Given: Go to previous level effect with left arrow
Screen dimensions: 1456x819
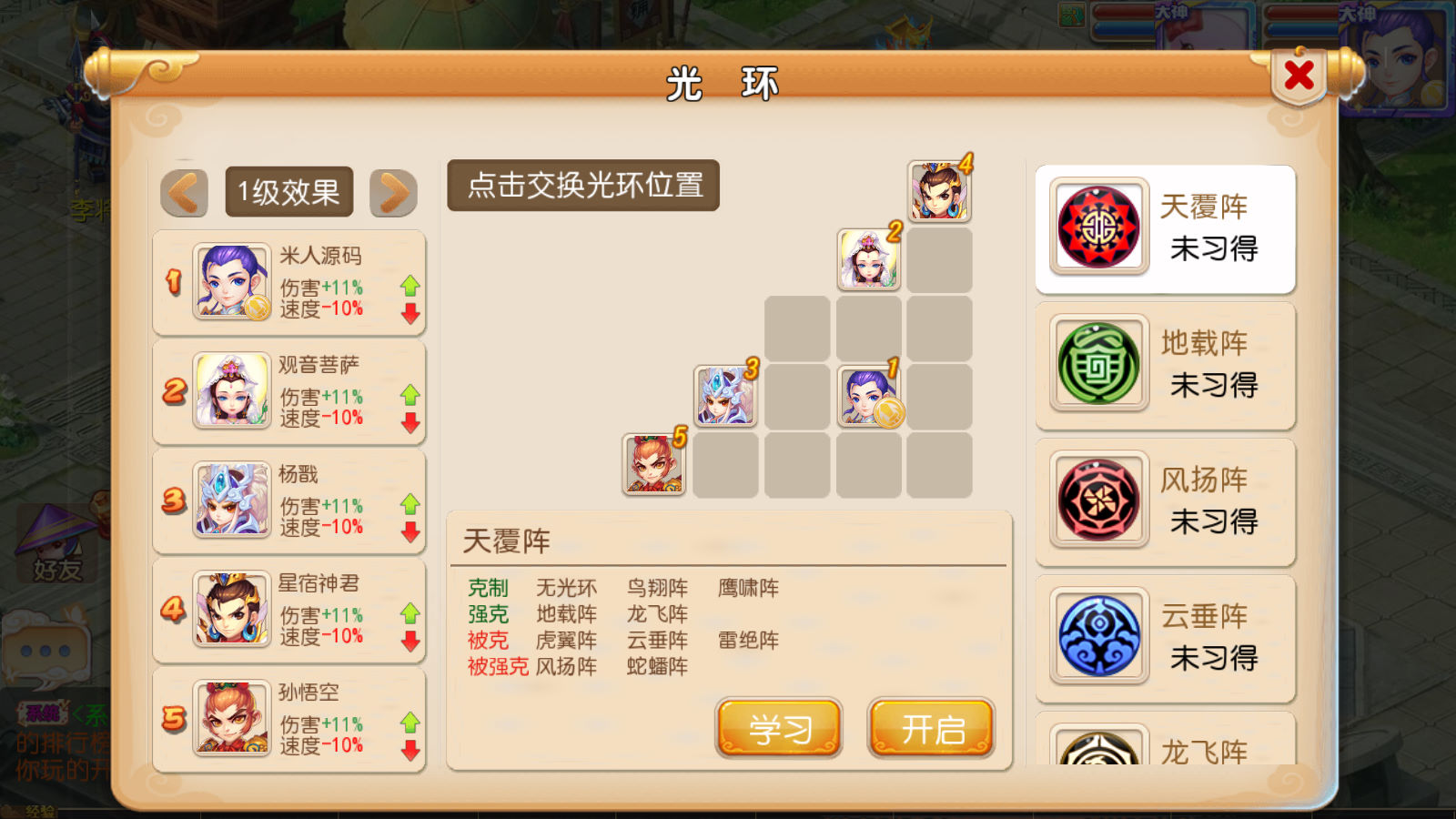Looking at the screenshot, I should 185,192.
